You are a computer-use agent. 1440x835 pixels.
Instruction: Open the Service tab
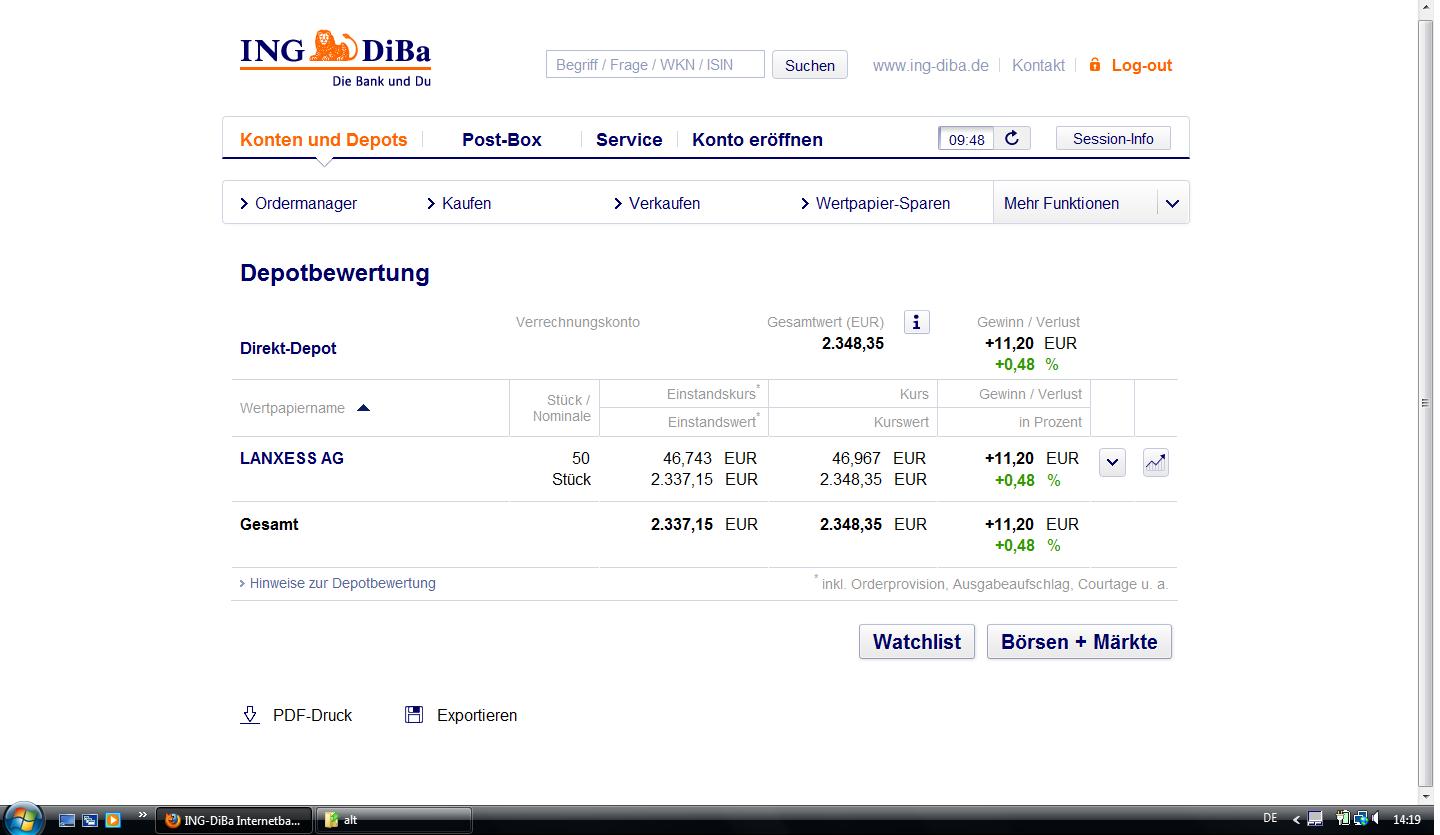[x=629, y=140]
